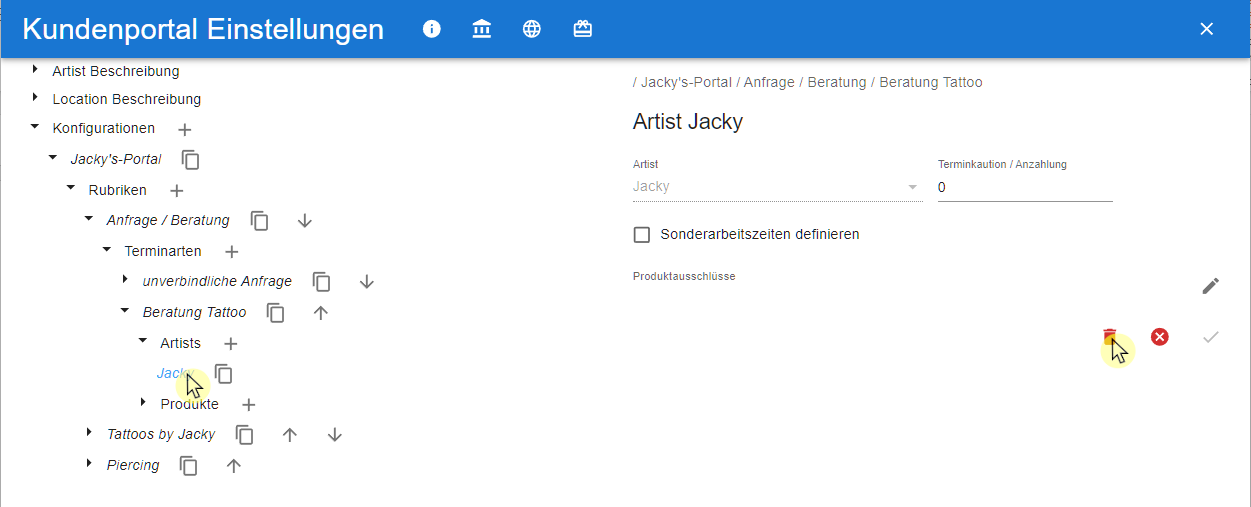Click the info icon in header
This screenshot has width=1251, height=507.
coord(432,29)
